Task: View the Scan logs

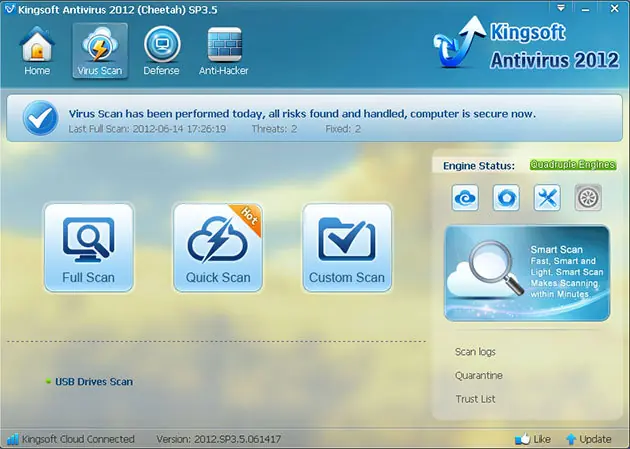Action: [x=475, y=352]
